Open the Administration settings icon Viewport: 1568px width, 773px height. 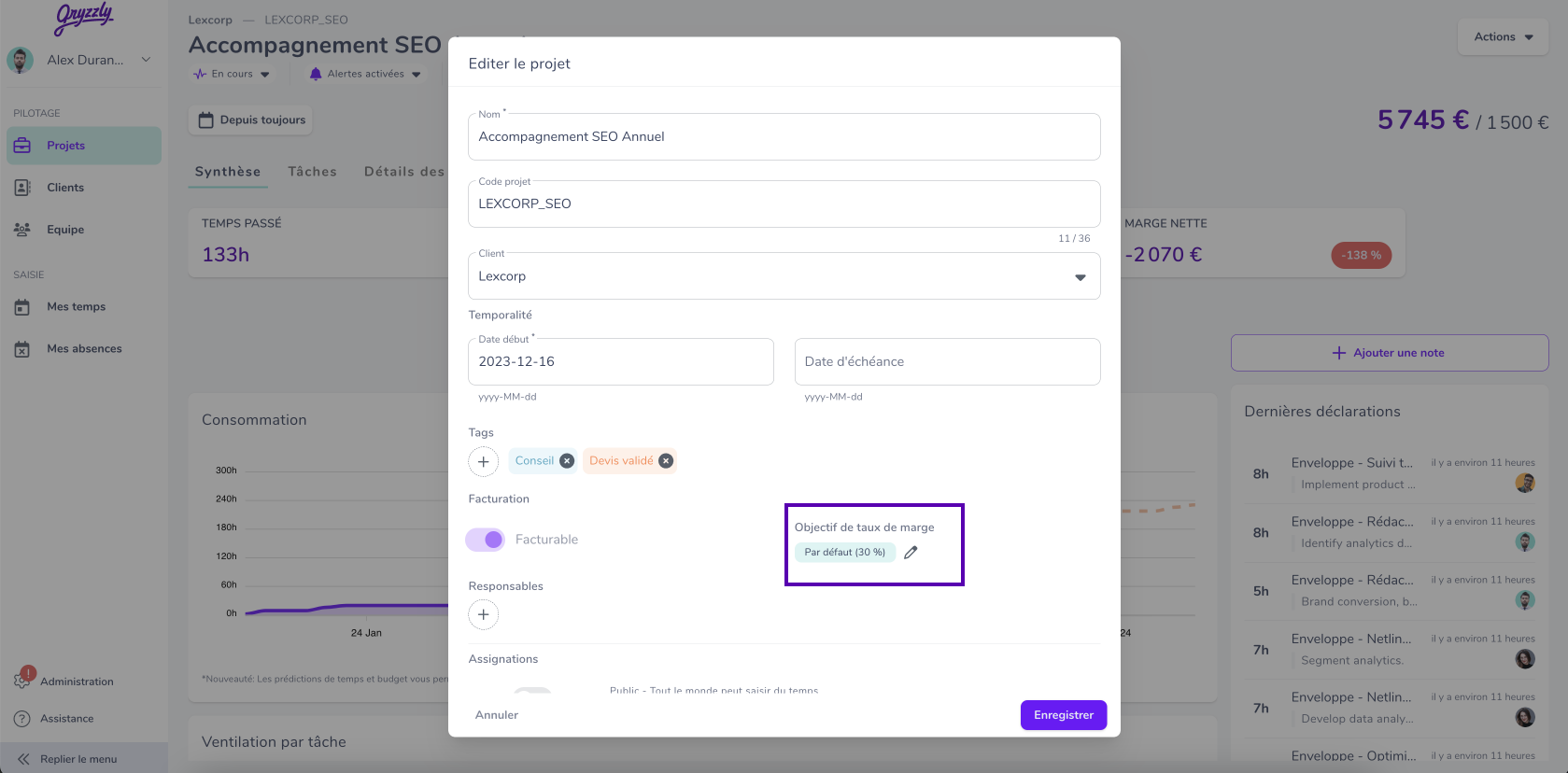click(22, 681)
